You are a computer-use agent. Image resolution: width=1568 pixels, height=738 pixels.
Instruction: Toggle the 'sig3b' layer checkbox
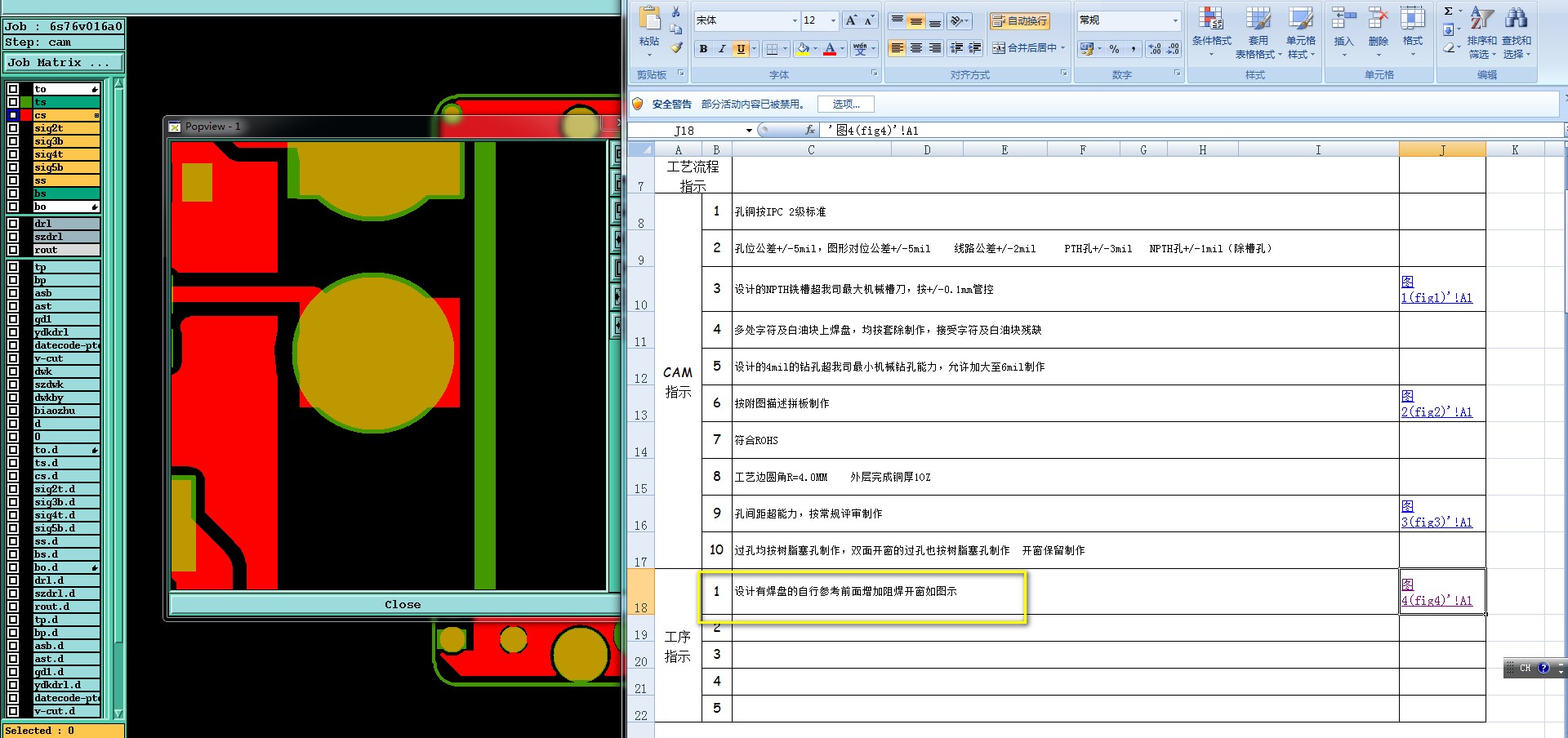pyautogui.click(x=13, y=141)
